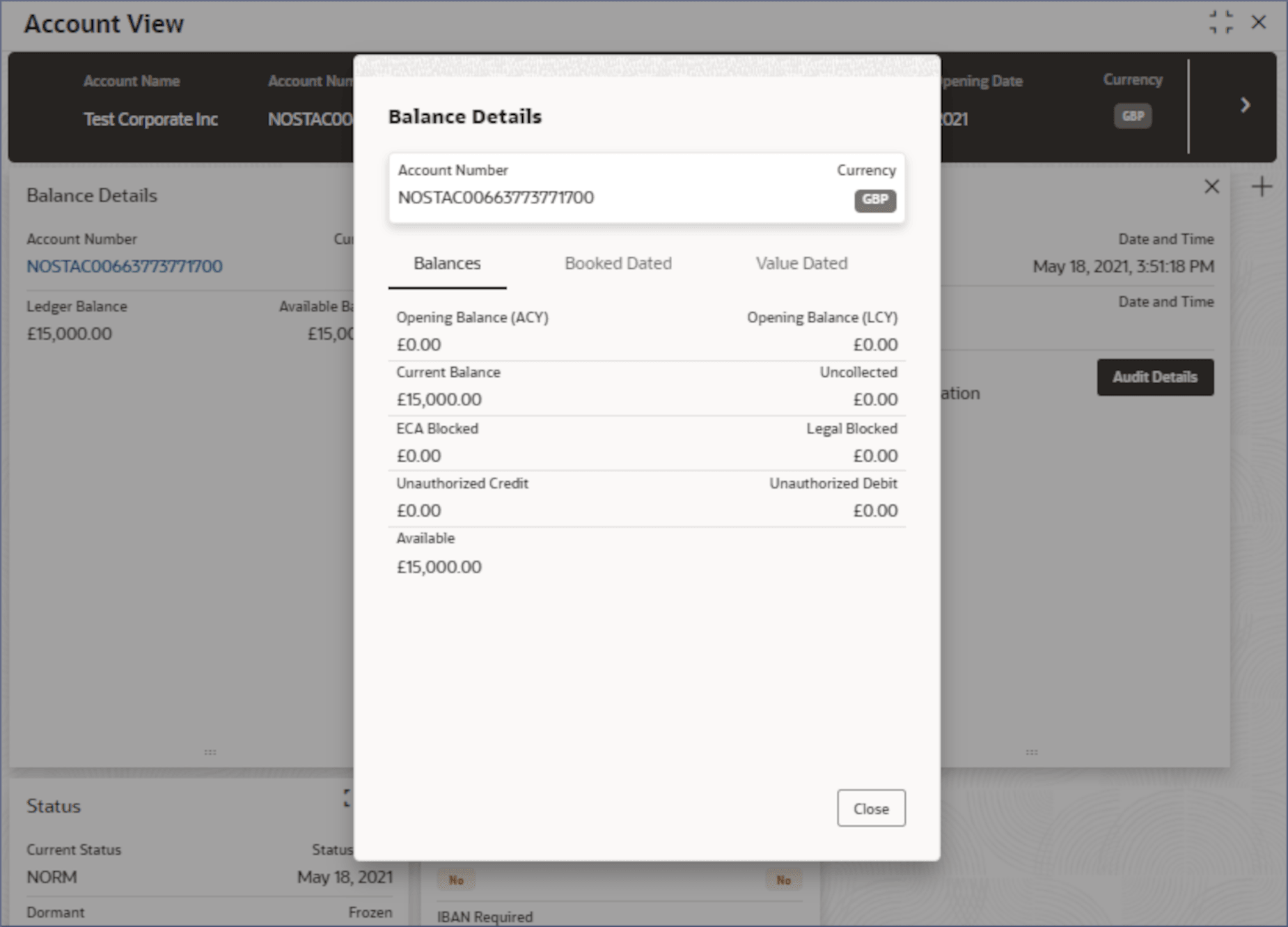
Task: Open the Value Dated tab
Action: tap(802, 263)
